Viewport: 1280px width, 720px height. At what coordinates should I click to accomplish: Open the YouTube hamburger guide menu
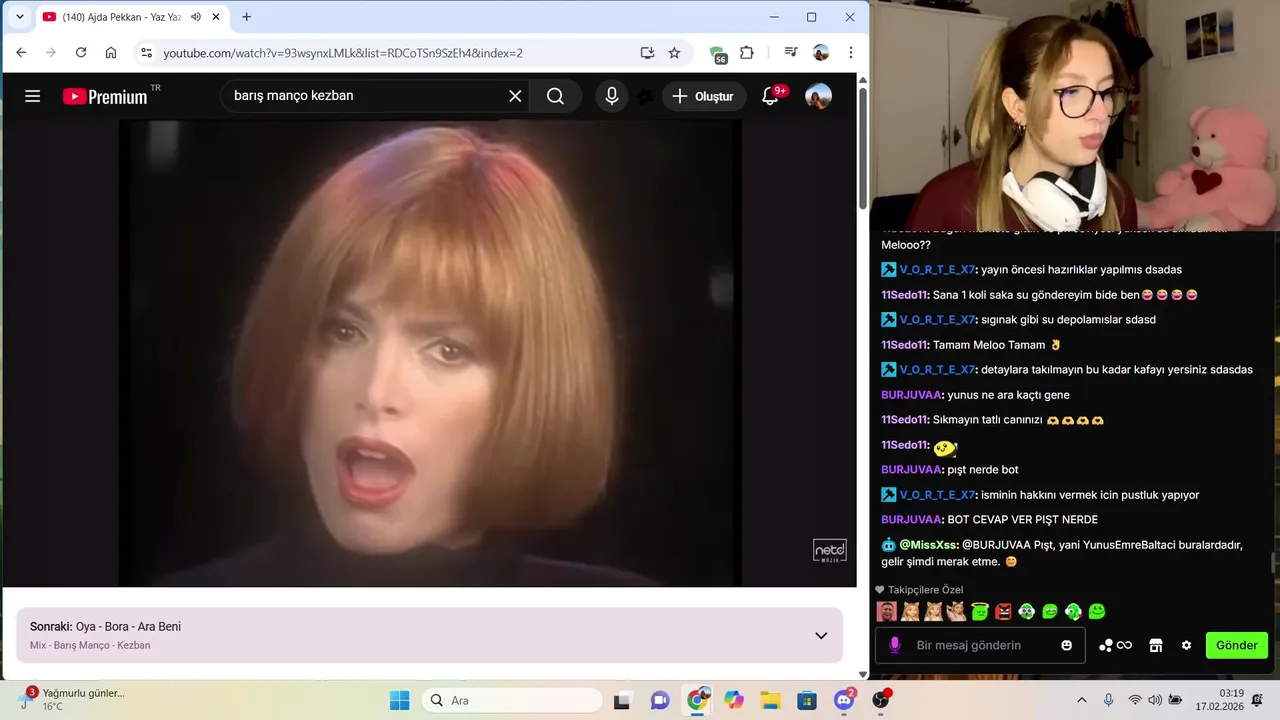coord(33,96)
